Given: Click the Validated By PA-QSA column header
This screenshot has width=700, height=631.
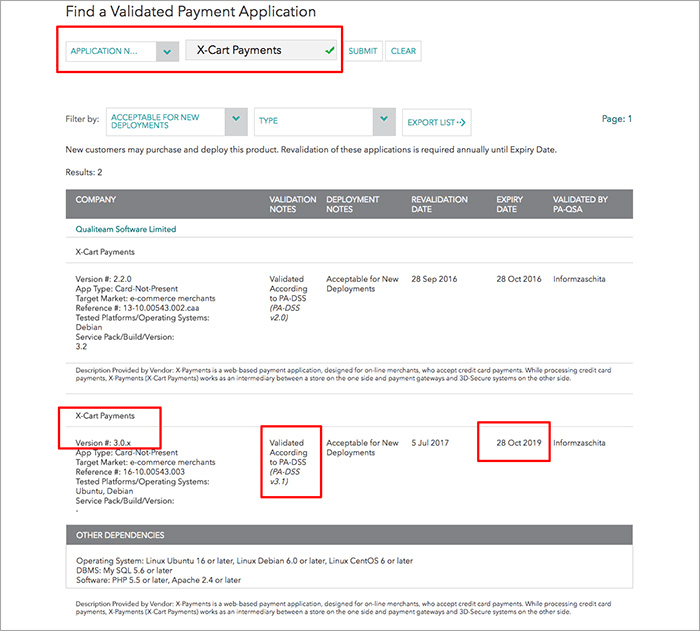Looking at the screenshot, I should point(580,204).
